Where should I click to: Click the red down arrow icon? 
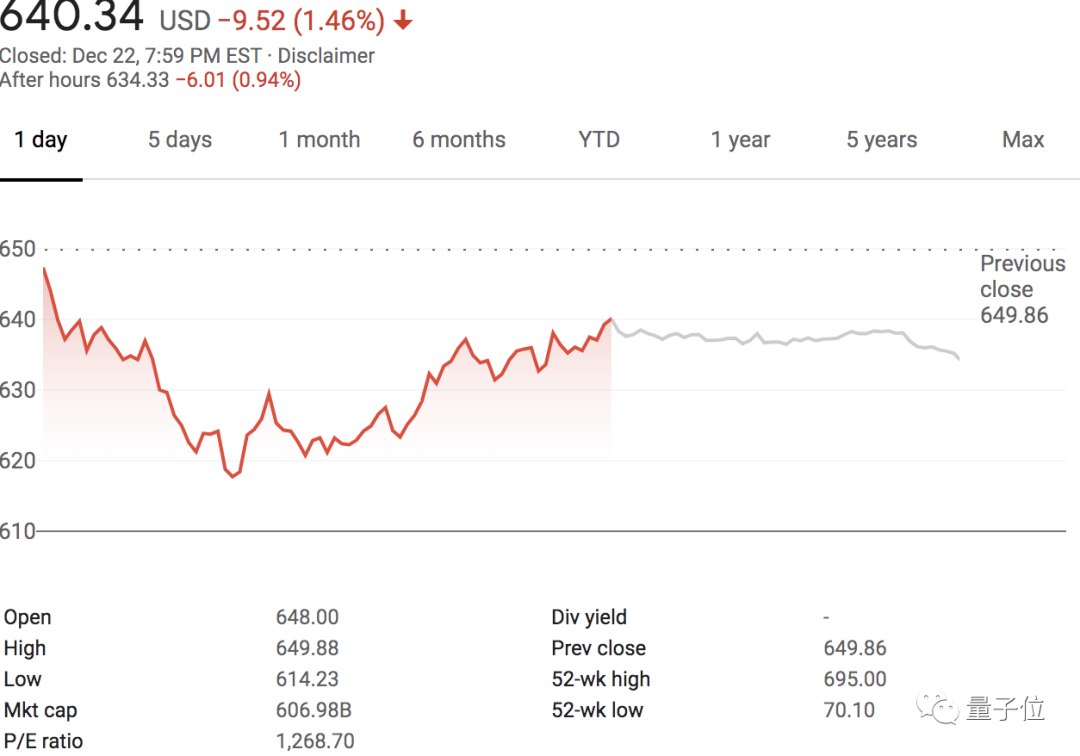click(404, 21)
